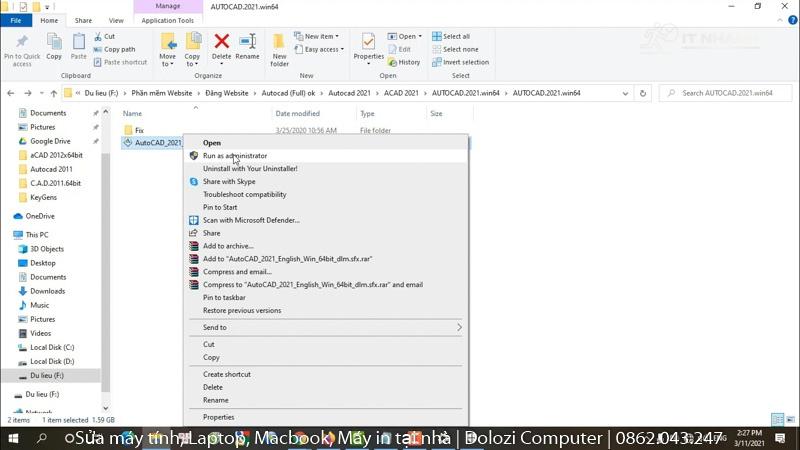Screen dimensions: 800x450
Task: Open the Action Center notification icon
Action: point(780,438)
